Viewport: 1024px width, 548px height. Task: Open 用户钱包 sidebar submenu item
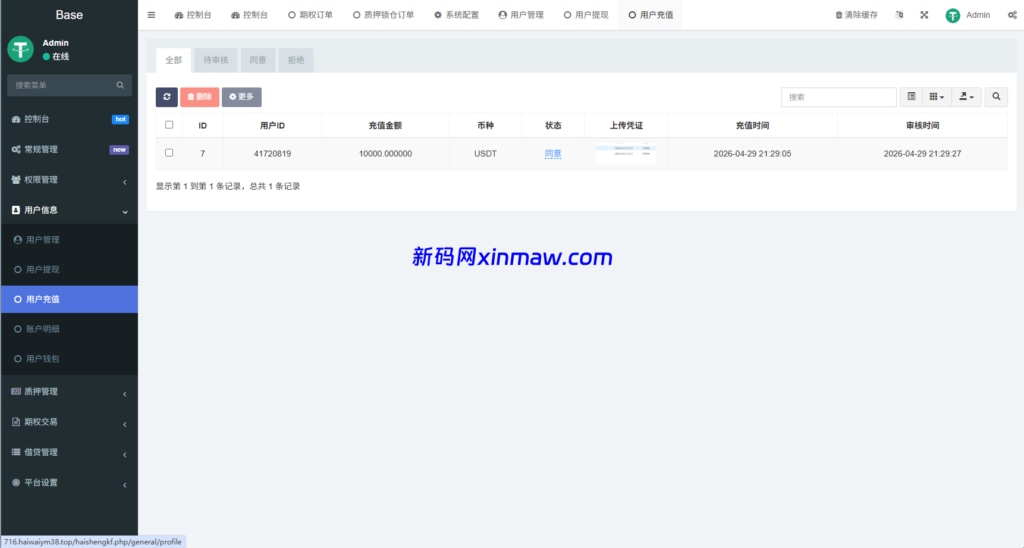coord(69,359)
